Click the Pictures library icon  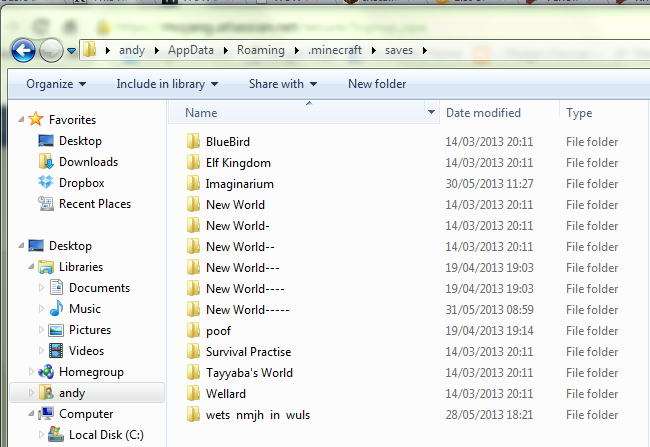coord(56,330)
